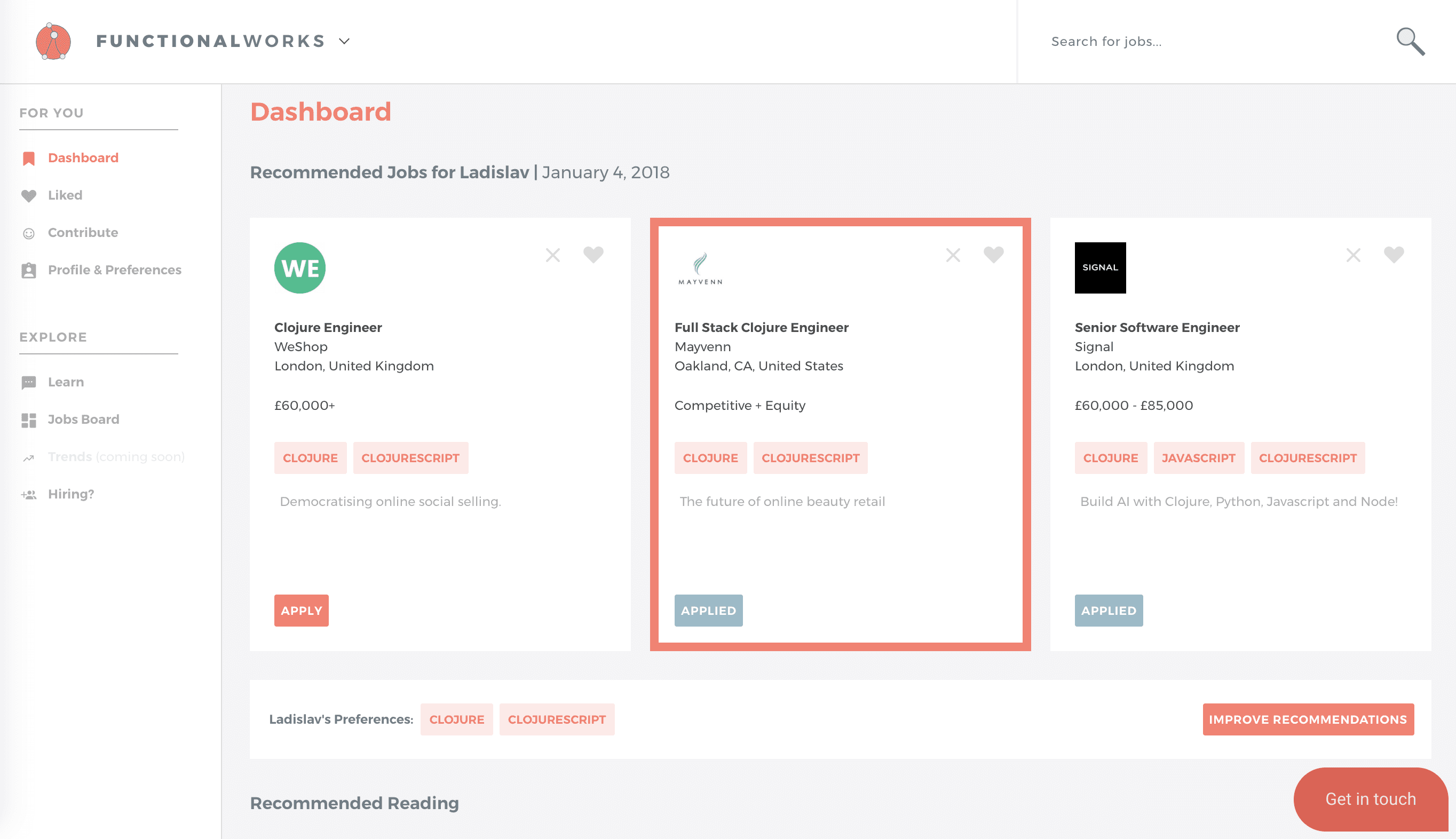The width and height of the screenshot is (1456, 839).
Task: Dismiss the WeShop Clojure Engineer card
Action: (x=552, y=255)
